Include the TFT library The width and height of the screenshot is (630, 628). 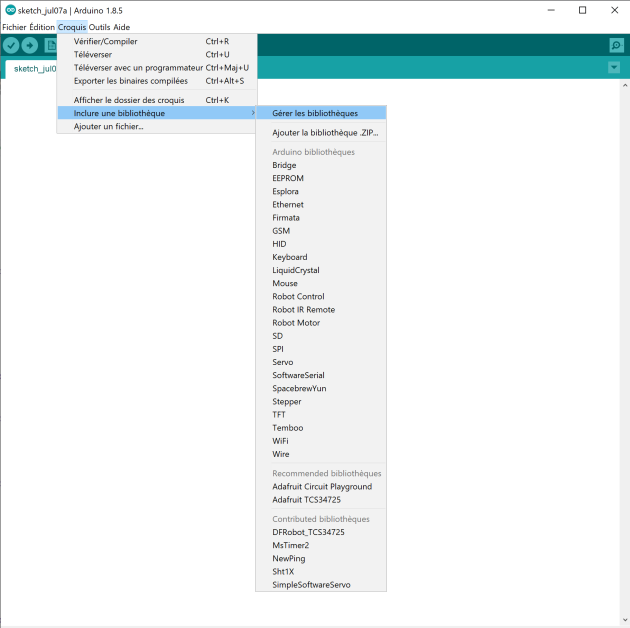321,414
